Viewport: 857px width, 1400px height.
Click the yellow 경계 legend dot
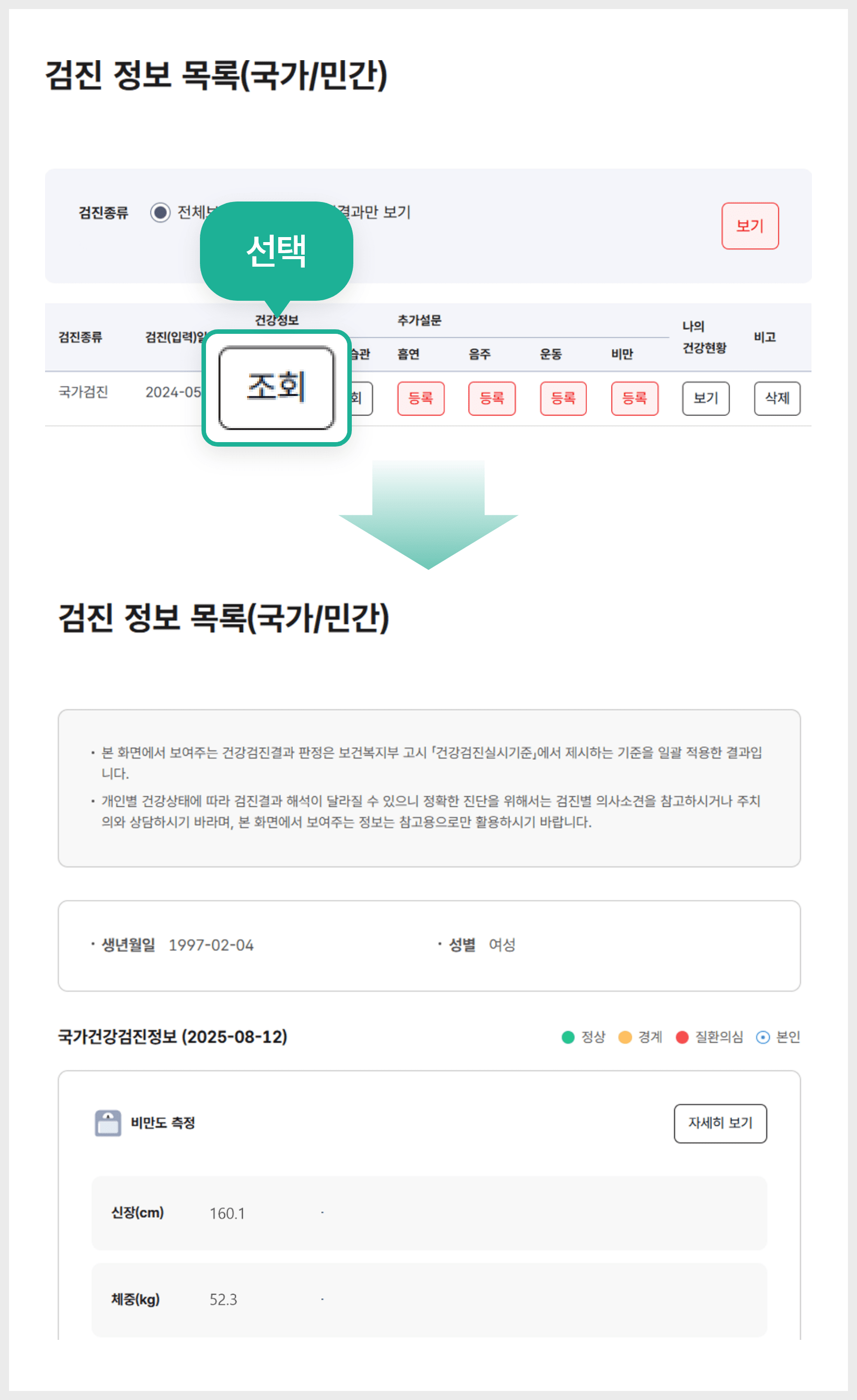[626, 1037]
